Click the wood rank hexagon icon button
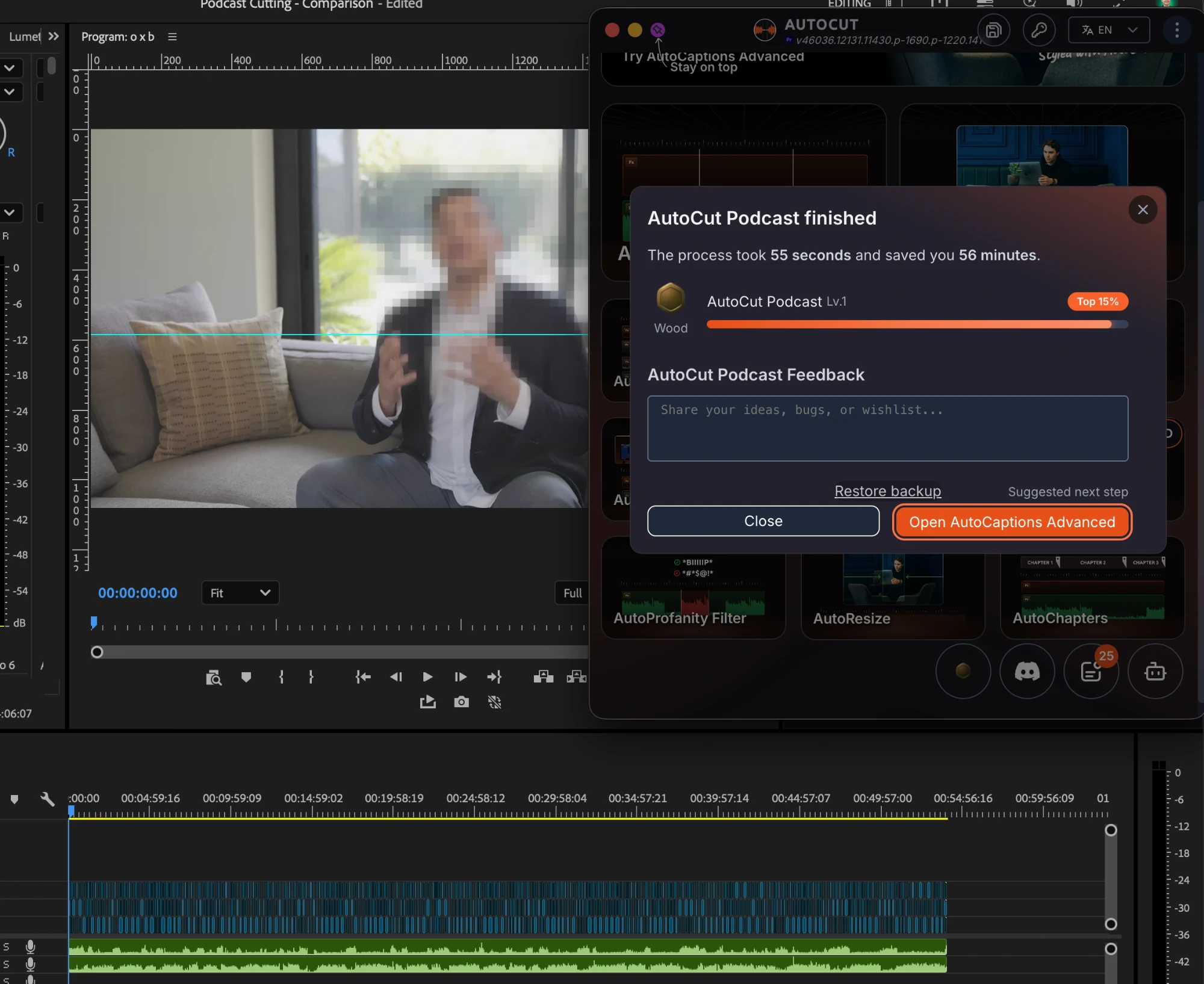The height and width of the screenshot is (984, 1204). tap(963, 671)
